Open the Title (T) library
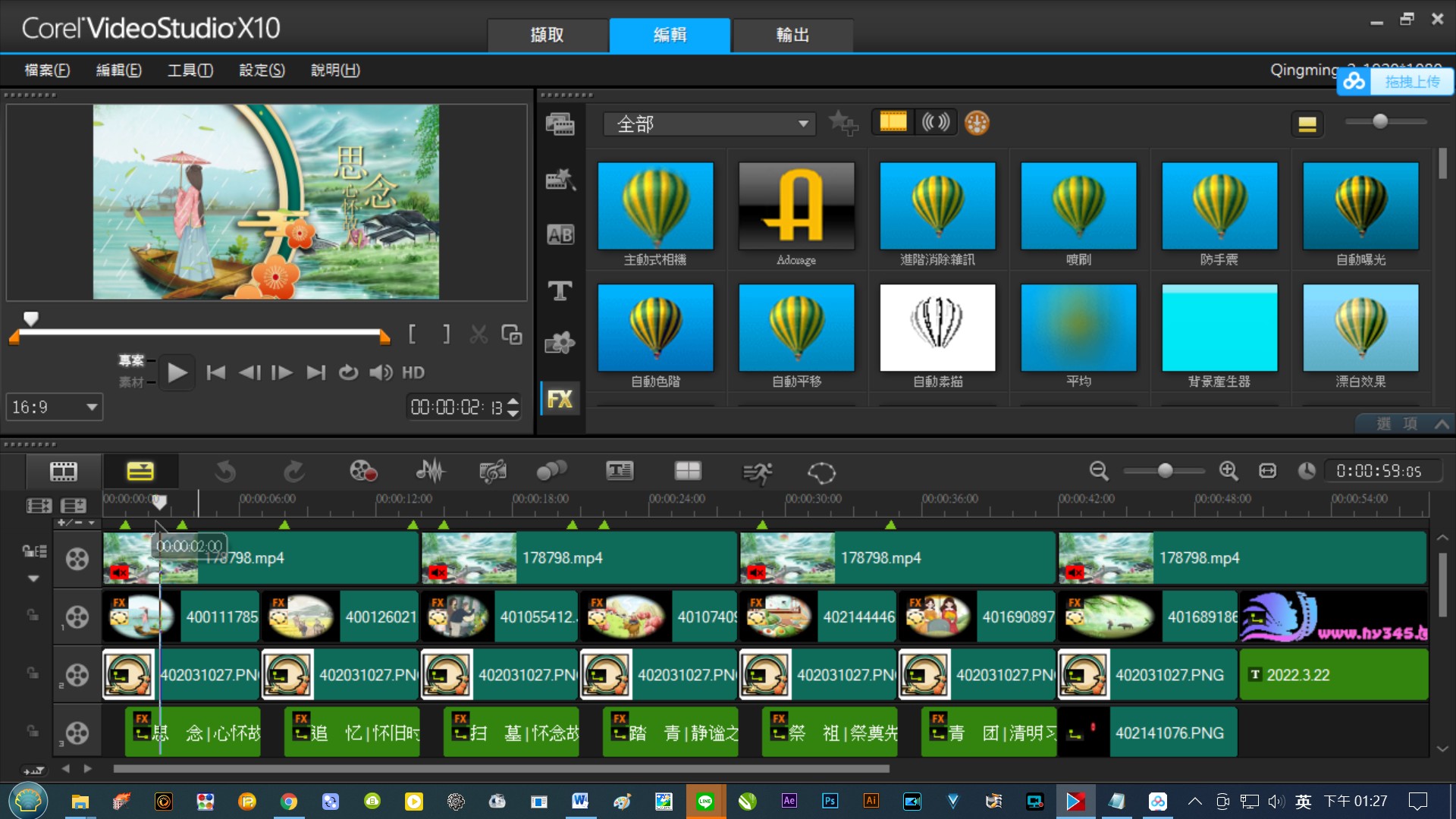The width and height of the screenshot is (1456, 819). click(560, 290)
